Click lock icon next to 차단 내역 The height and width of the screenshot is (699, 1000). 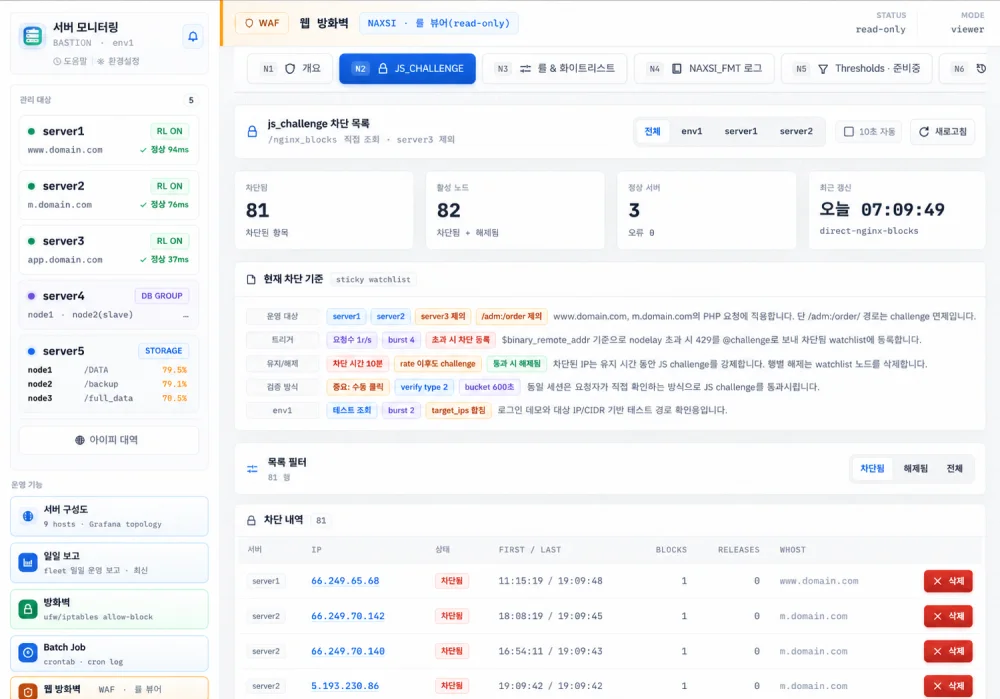(x=252, y=520)
